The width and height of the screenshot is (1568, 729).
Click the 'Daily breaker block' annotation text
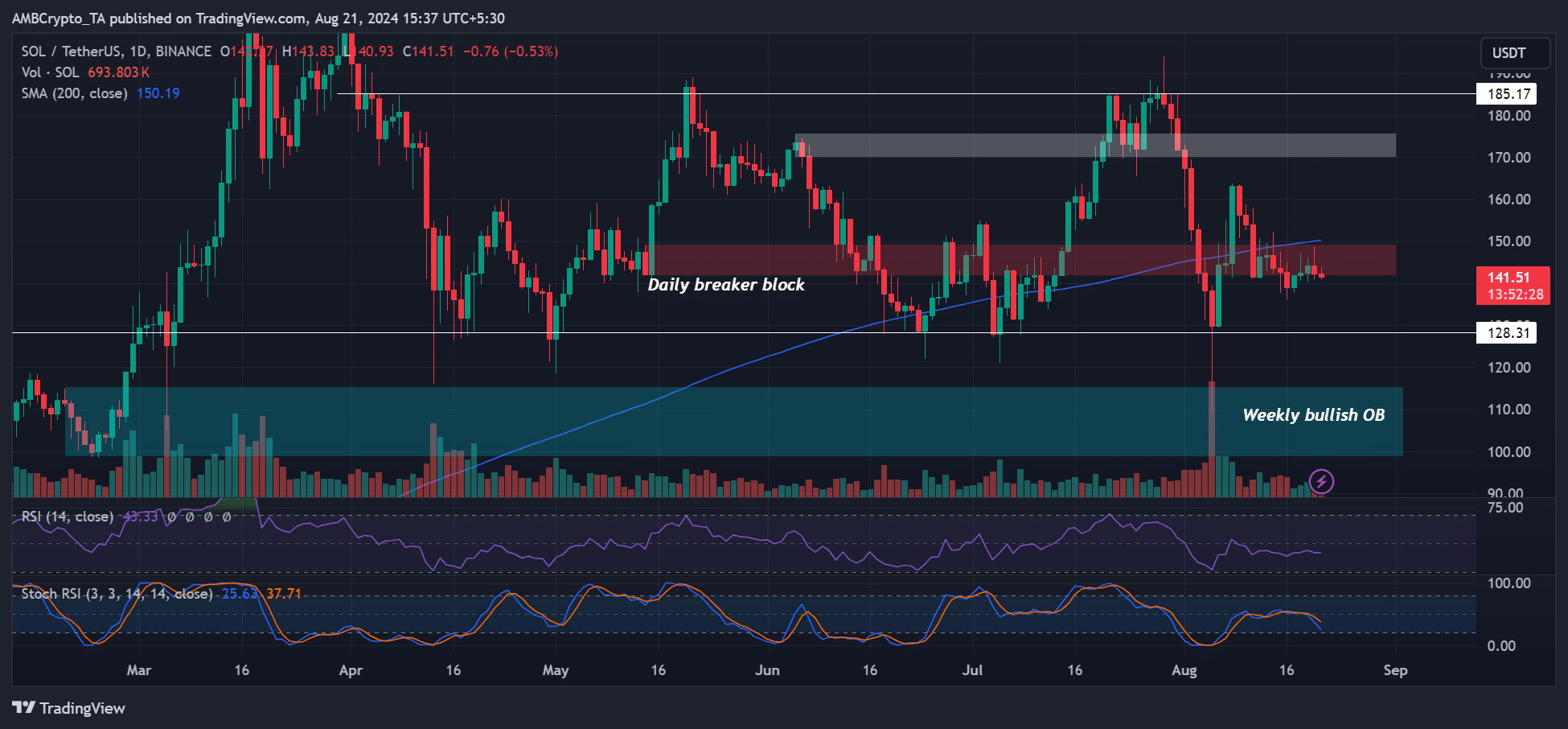tap(726, 285)
